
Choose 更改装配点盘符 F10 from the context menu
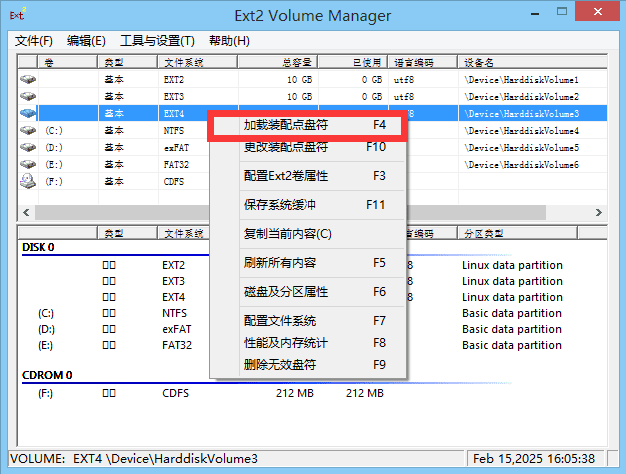click(307, 147)
